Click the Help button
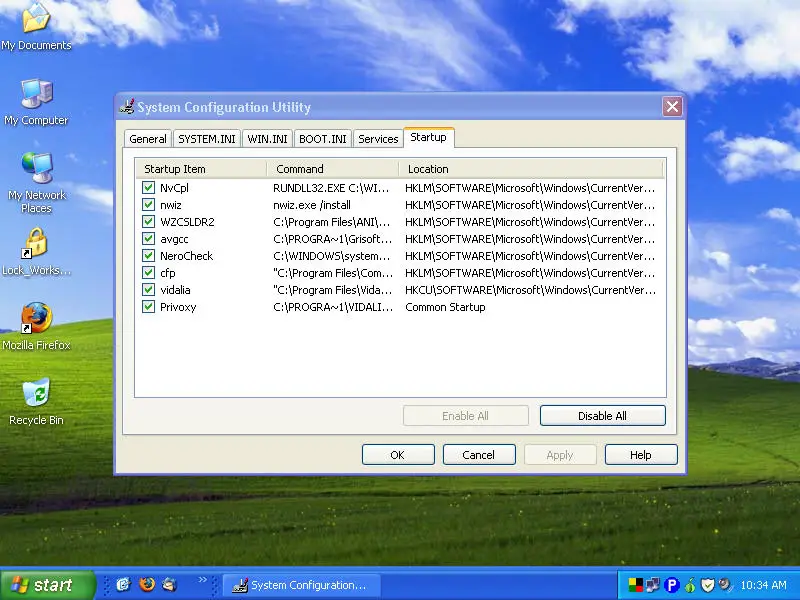This screenshot has height=600, width=800. click(x=641, y=455)
